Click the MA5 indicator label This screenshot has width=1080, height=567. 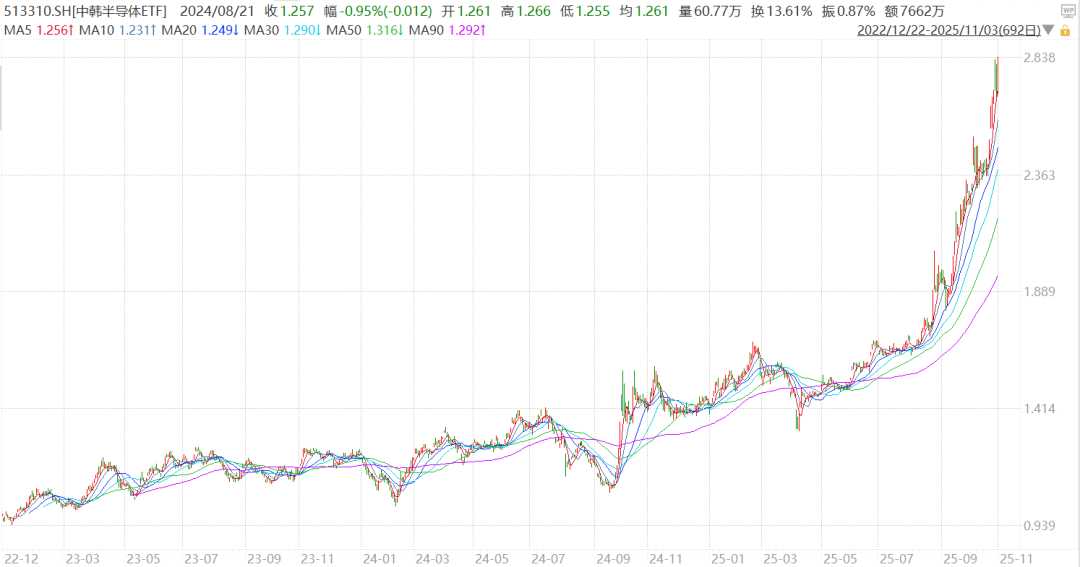[x=18, y=30]
